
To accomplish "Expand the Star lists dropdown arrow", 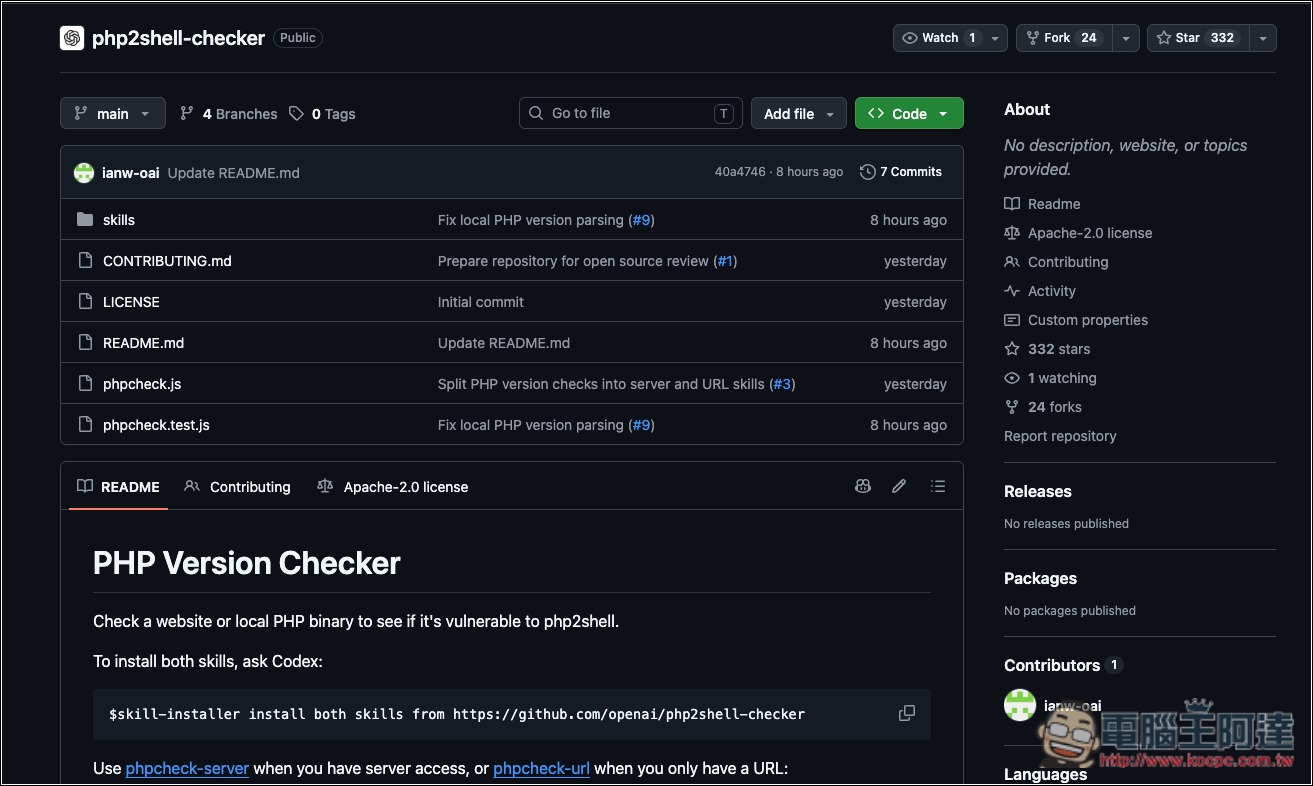I will coord(1263,38).
